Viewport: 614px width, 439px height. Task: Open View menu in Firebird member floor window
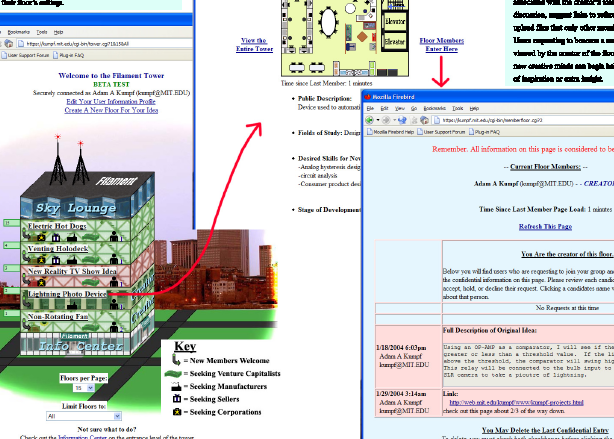[399, 108]
